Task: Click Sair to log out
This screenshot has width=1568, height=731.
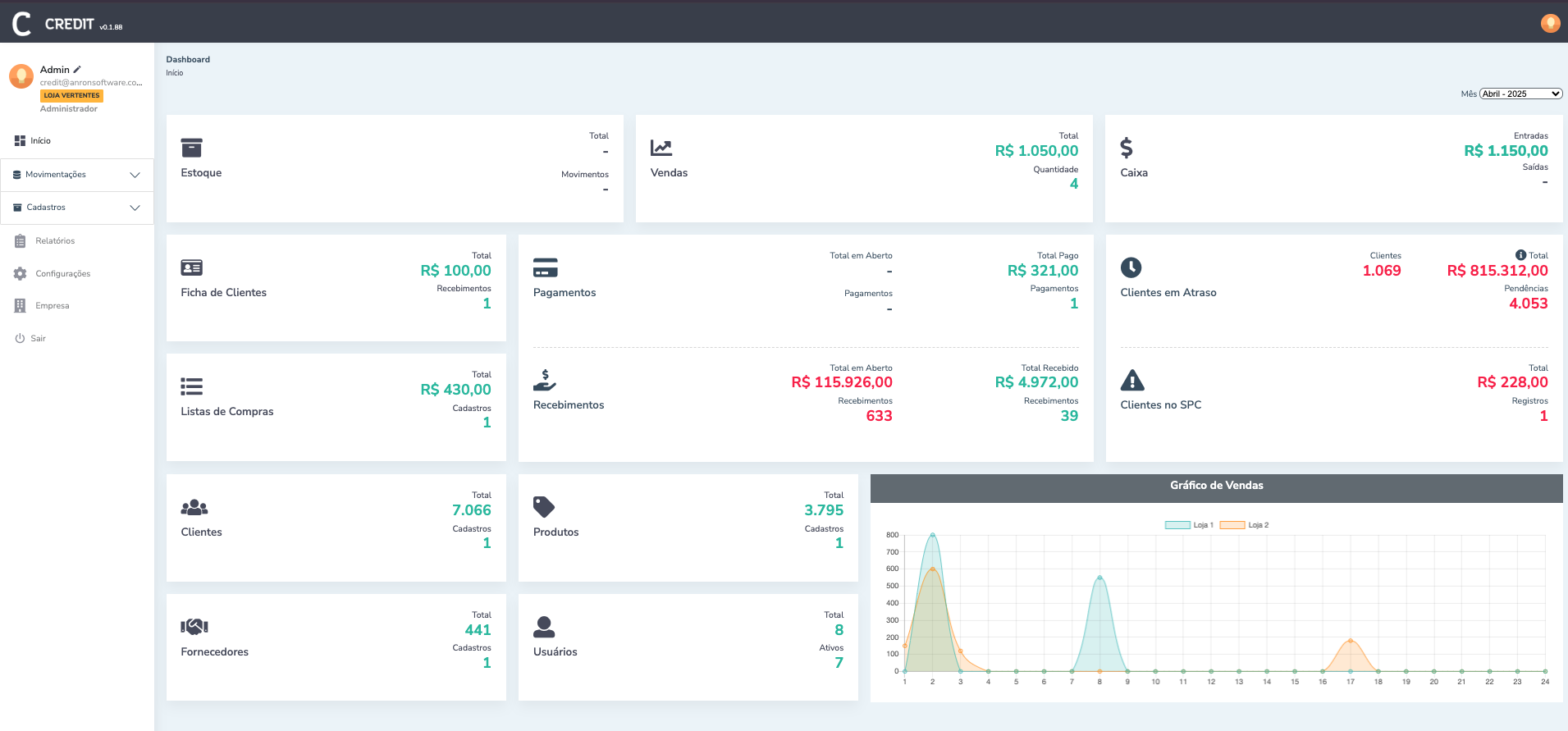Action: 38,339
